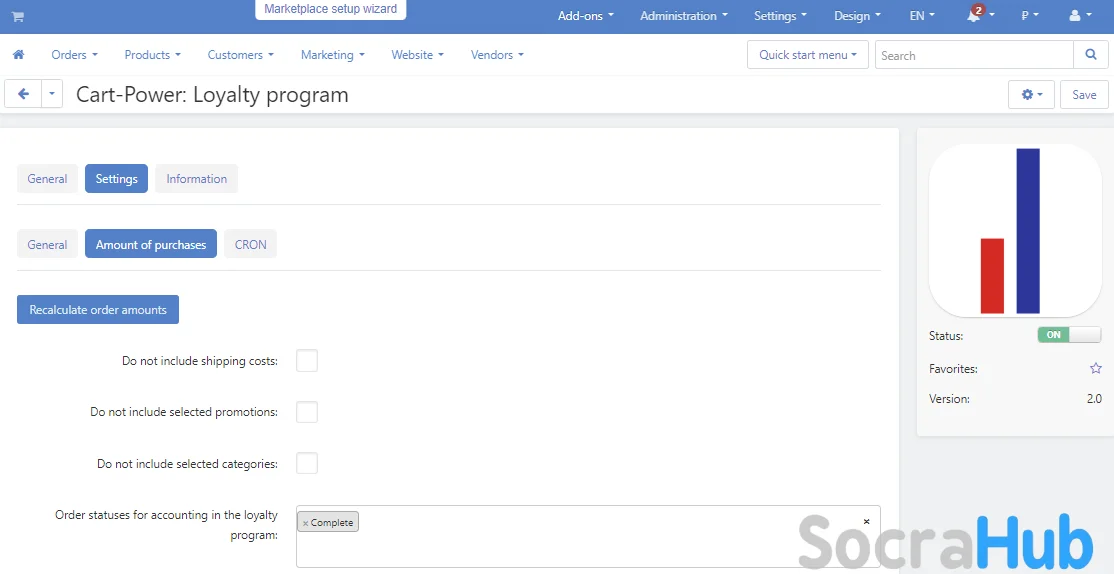Screen dimensions: 1114x574
Task: Open the EN language selector
Action: click(x=922, y=16)
